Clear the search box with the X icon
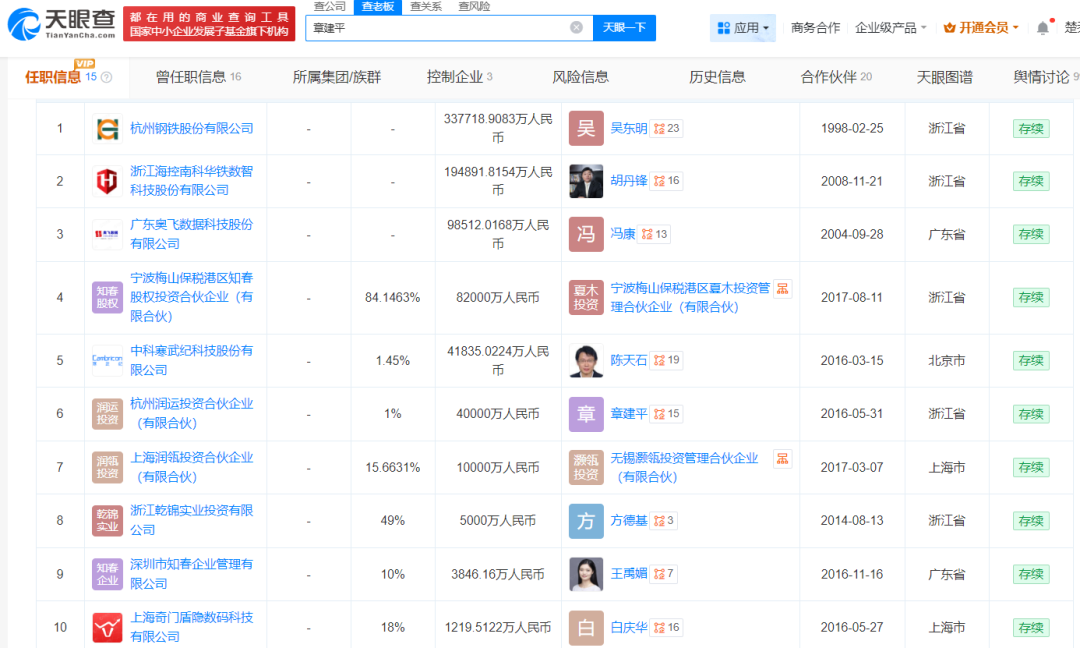This screenshot has height=648, width=1080. (x=577, y=28)
